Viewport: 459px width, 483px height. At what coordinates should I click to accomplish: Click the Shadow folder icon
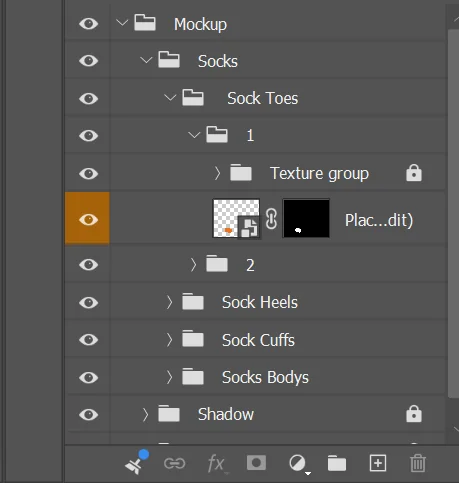pyautogui.click(x=169, y=413)
